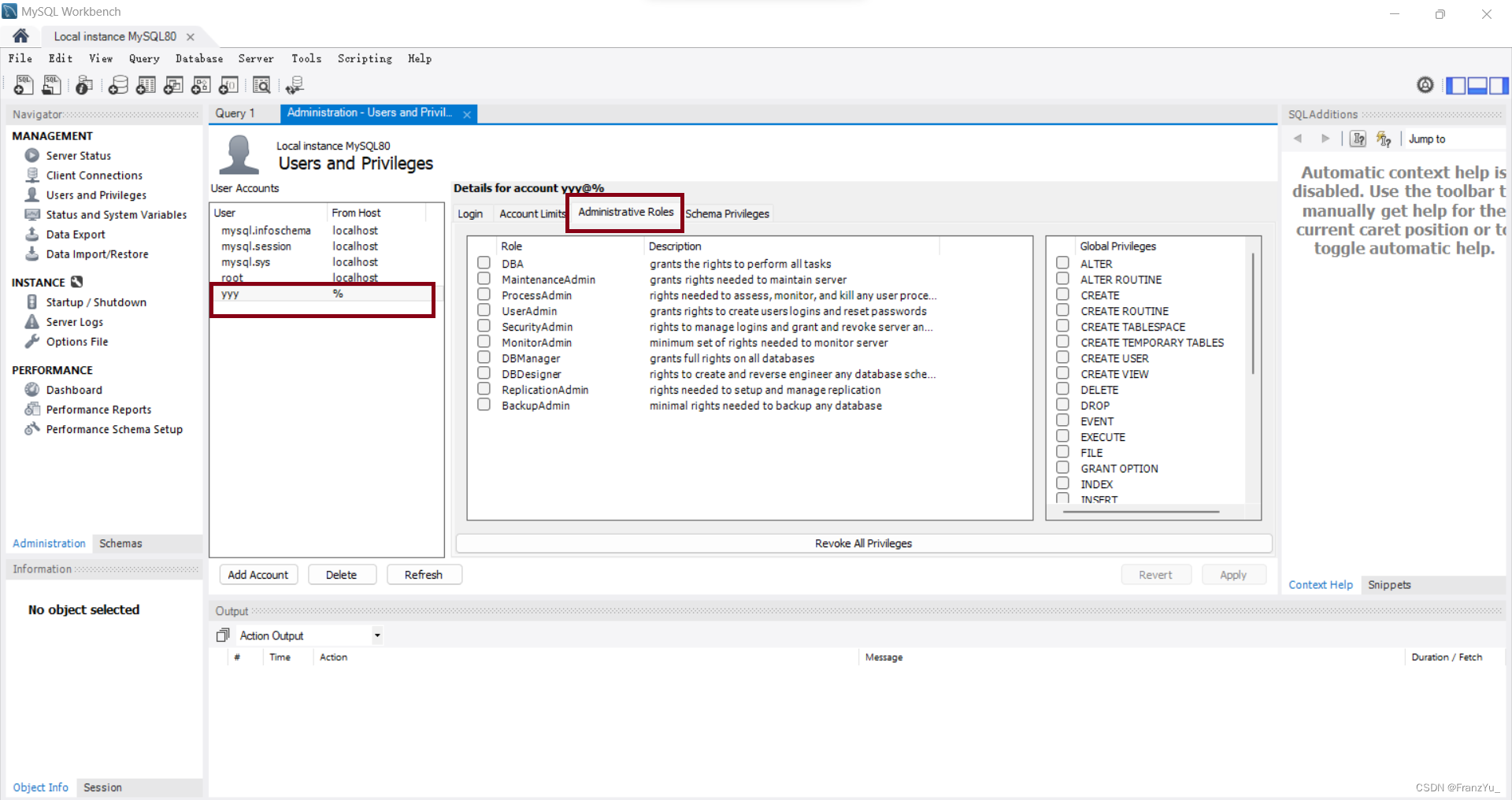Toggle the right sidebar panel icon
This screenshot has height=800, width=1512.
[x=1499, y=85]
